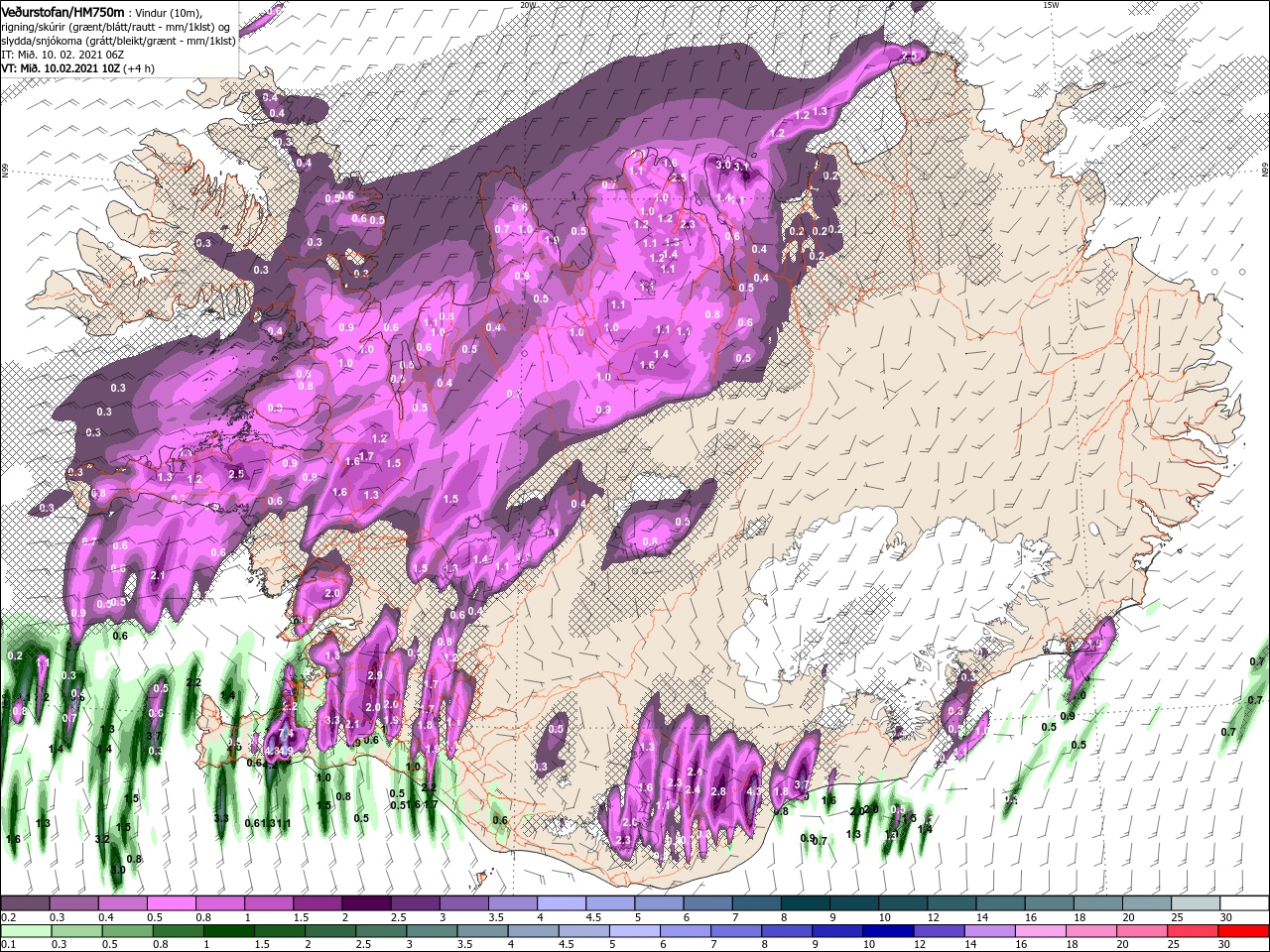Click the 'rigning/skúrir' legend description line
Viewport: 1270px width, 952px height.
[116, 27]
